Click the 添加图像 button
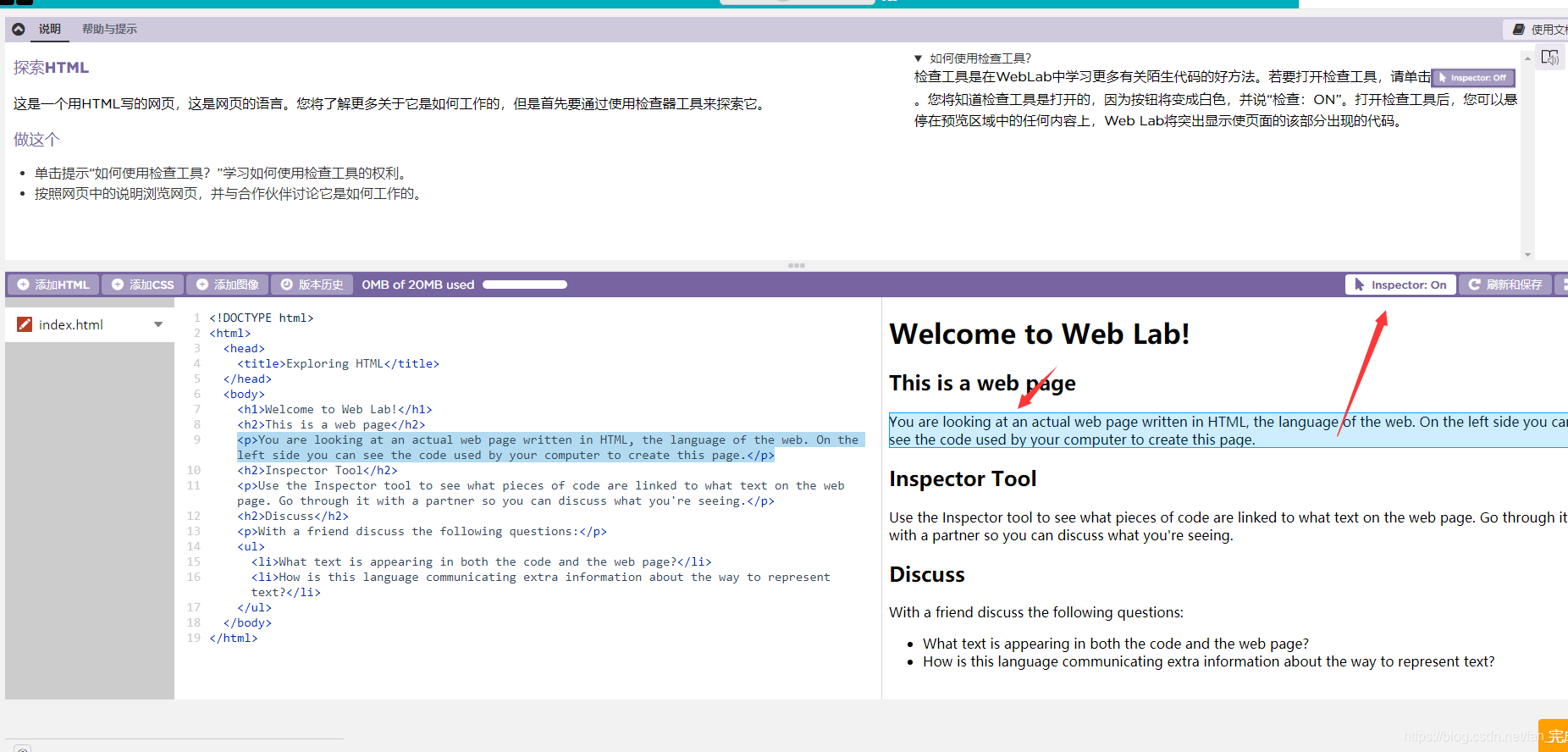1568x752 pixels. click(227, 285)
